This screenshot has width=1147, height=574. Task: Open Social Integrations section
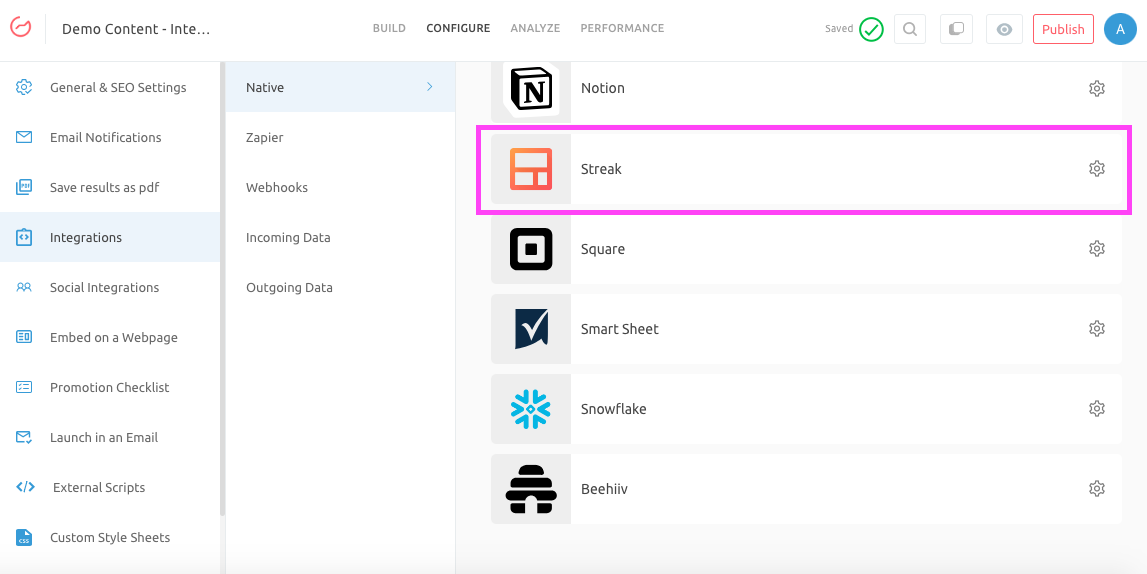pyautogui.click(x=110, y=287)
